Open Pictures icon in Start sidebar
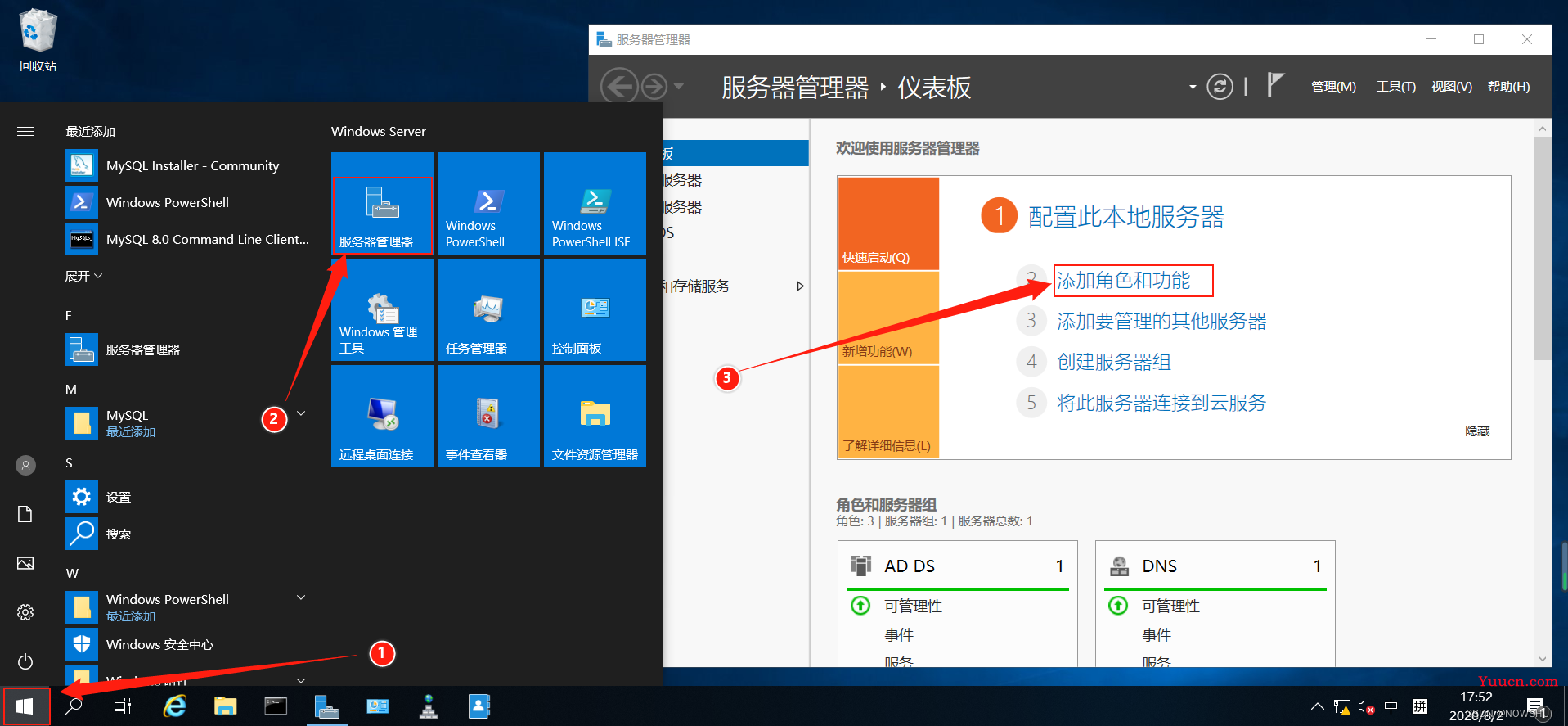 [25, 563]
